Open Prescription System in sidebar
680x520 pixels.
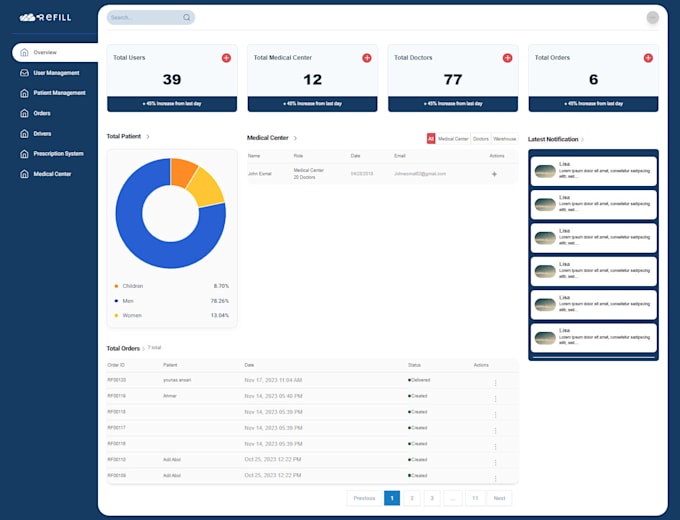pyautogui.click(x=59, y=154)
